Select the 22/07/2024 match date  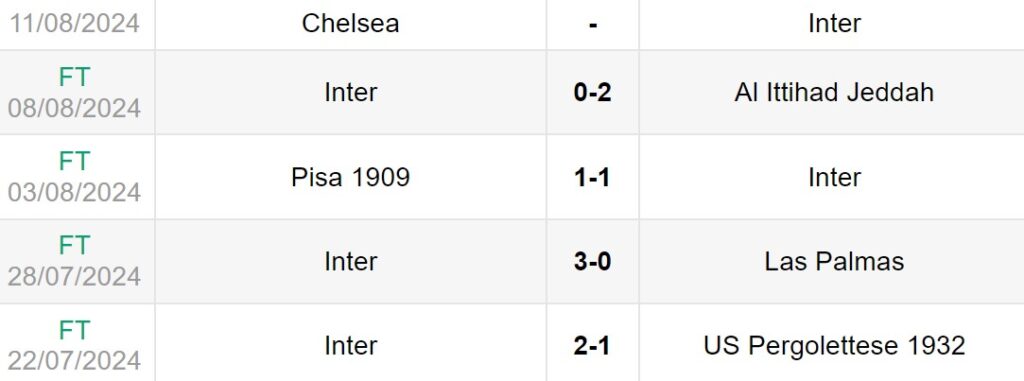coord(74,361)
